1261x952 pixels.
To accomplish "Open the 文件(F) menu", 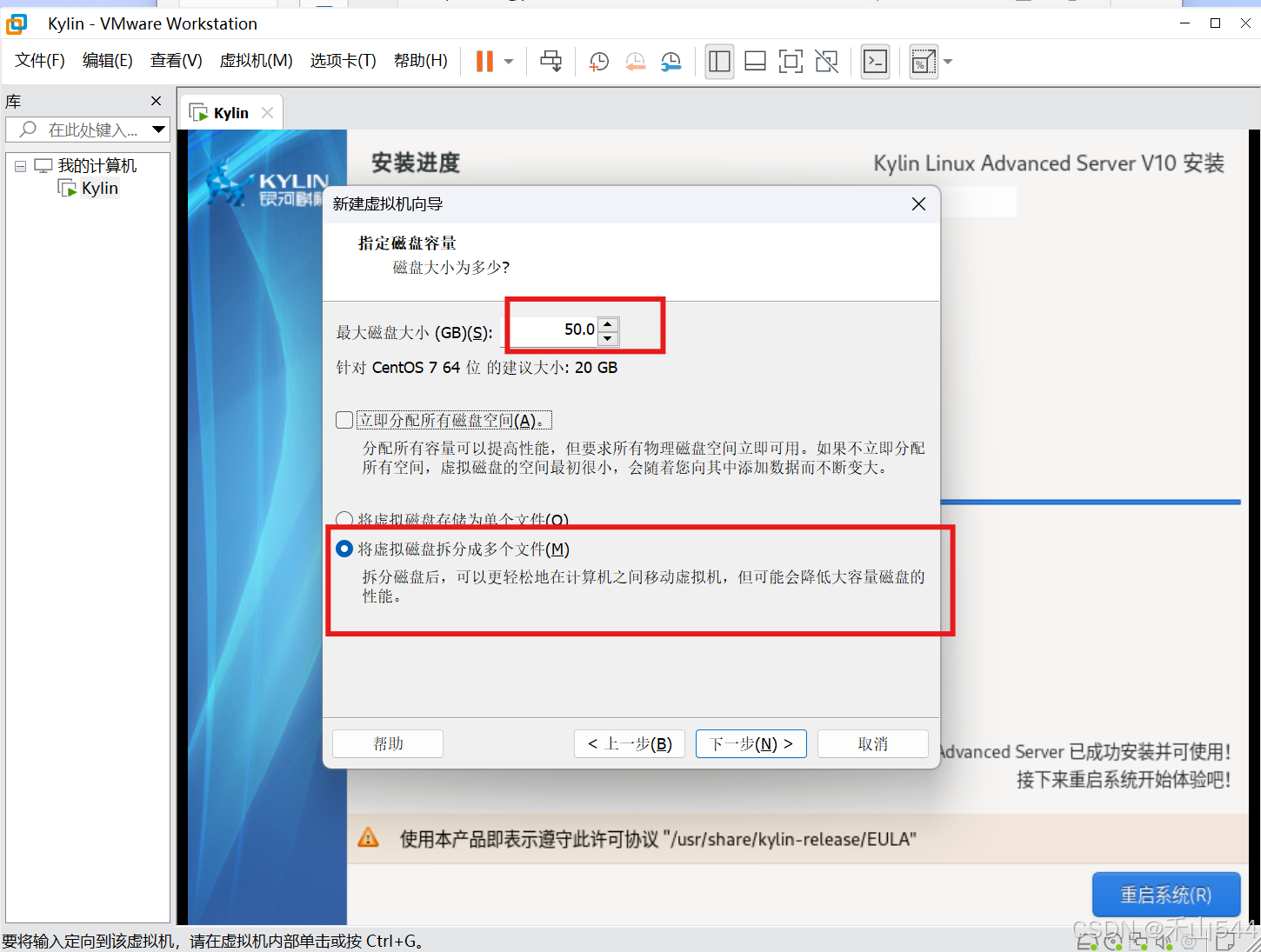I will (40, 60).
